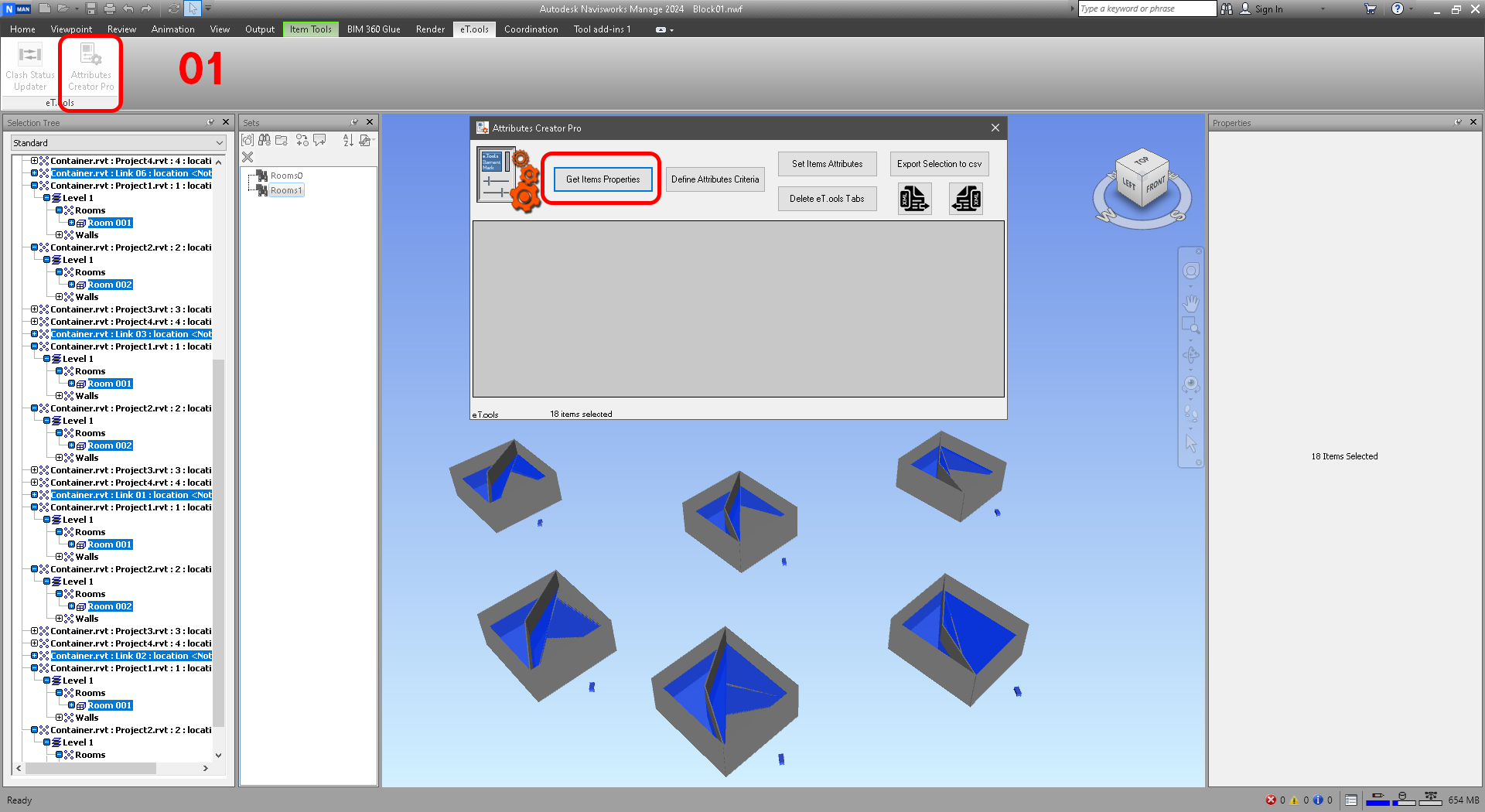The width and height of the screenshot is (1485, 812).
Task: Select the Walk footsteps tool
Action: 1191,414
